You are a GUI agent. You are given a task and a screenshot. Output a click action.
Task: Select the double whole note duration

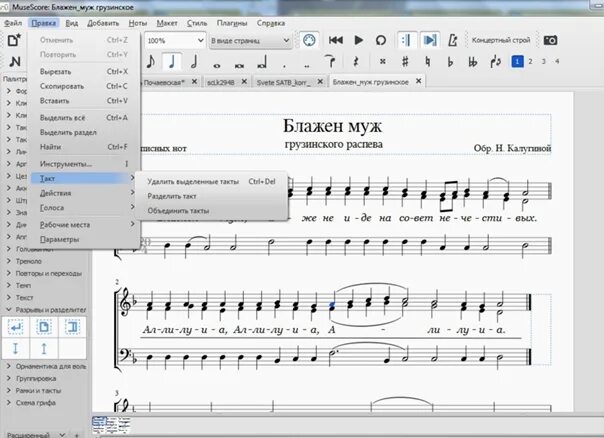tap(239, 66)
